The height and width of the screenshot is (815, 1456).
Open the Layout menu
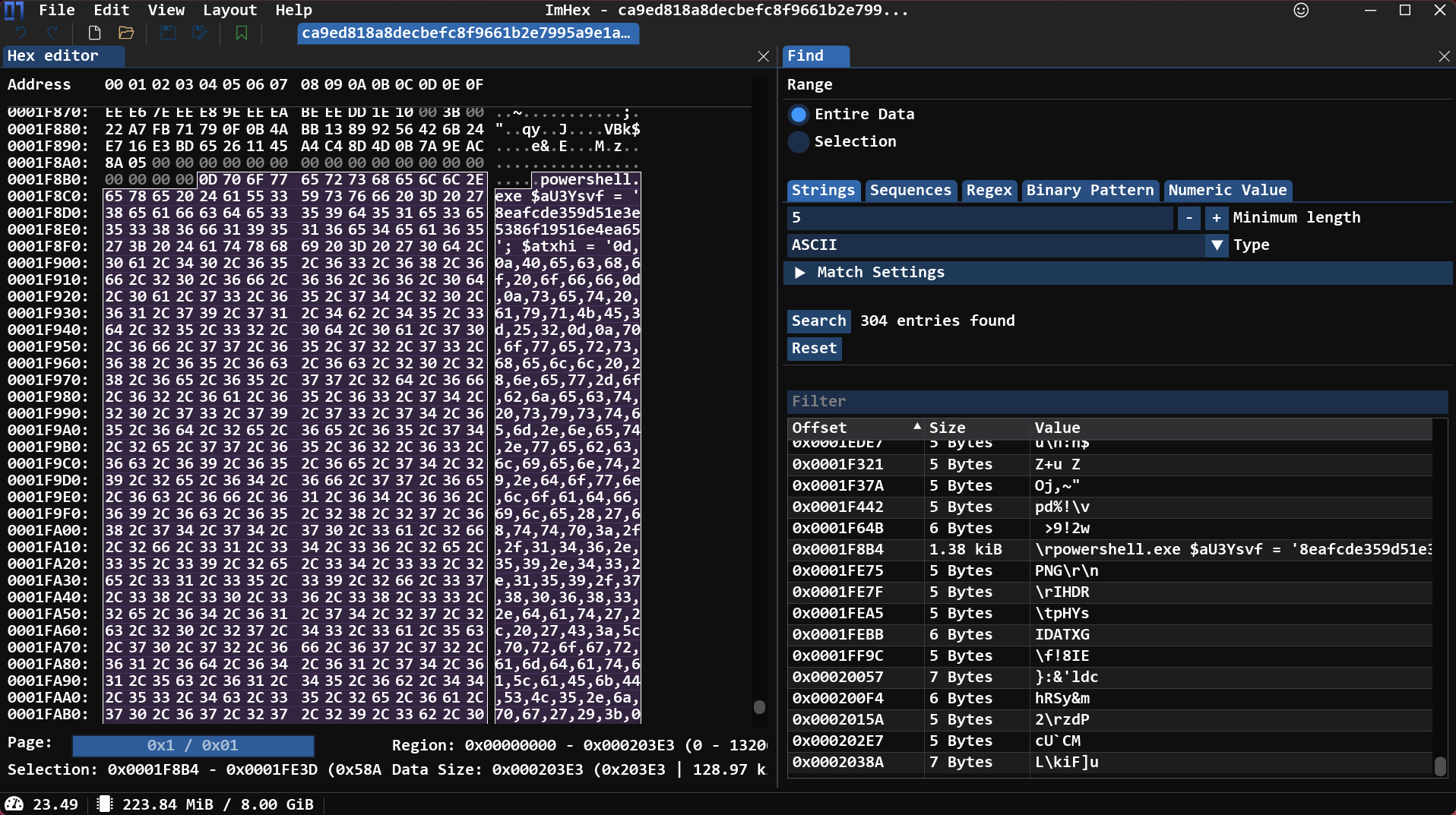coord(229,11)
